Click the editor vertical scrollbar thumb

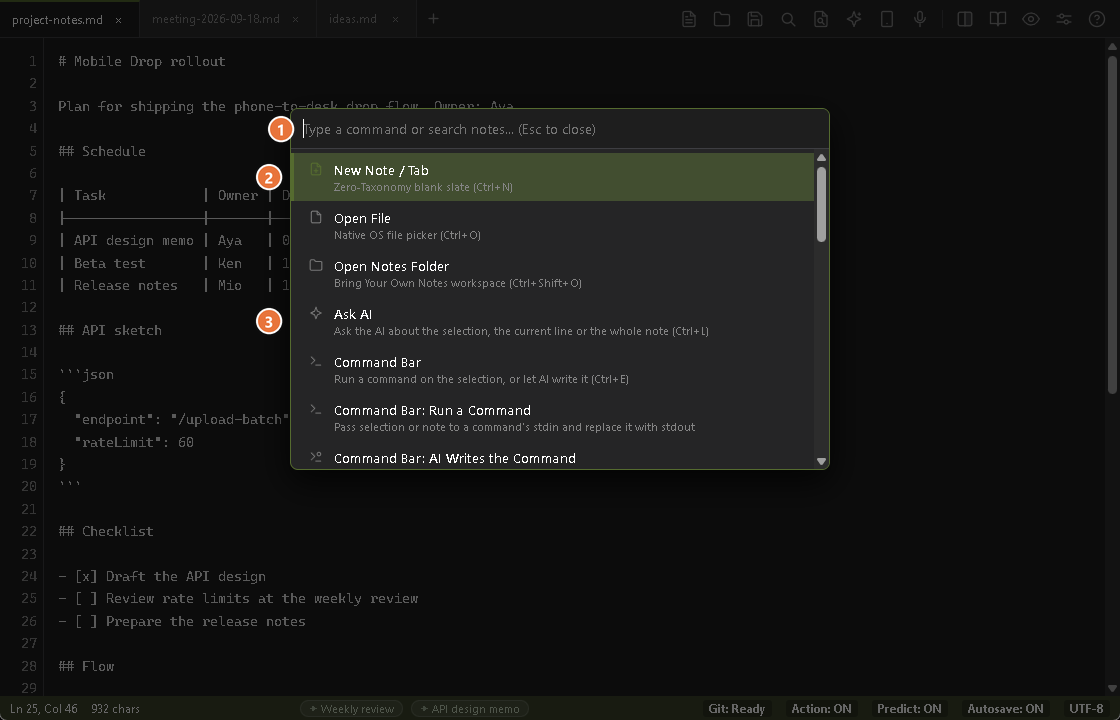click(x=1112, y=224)
